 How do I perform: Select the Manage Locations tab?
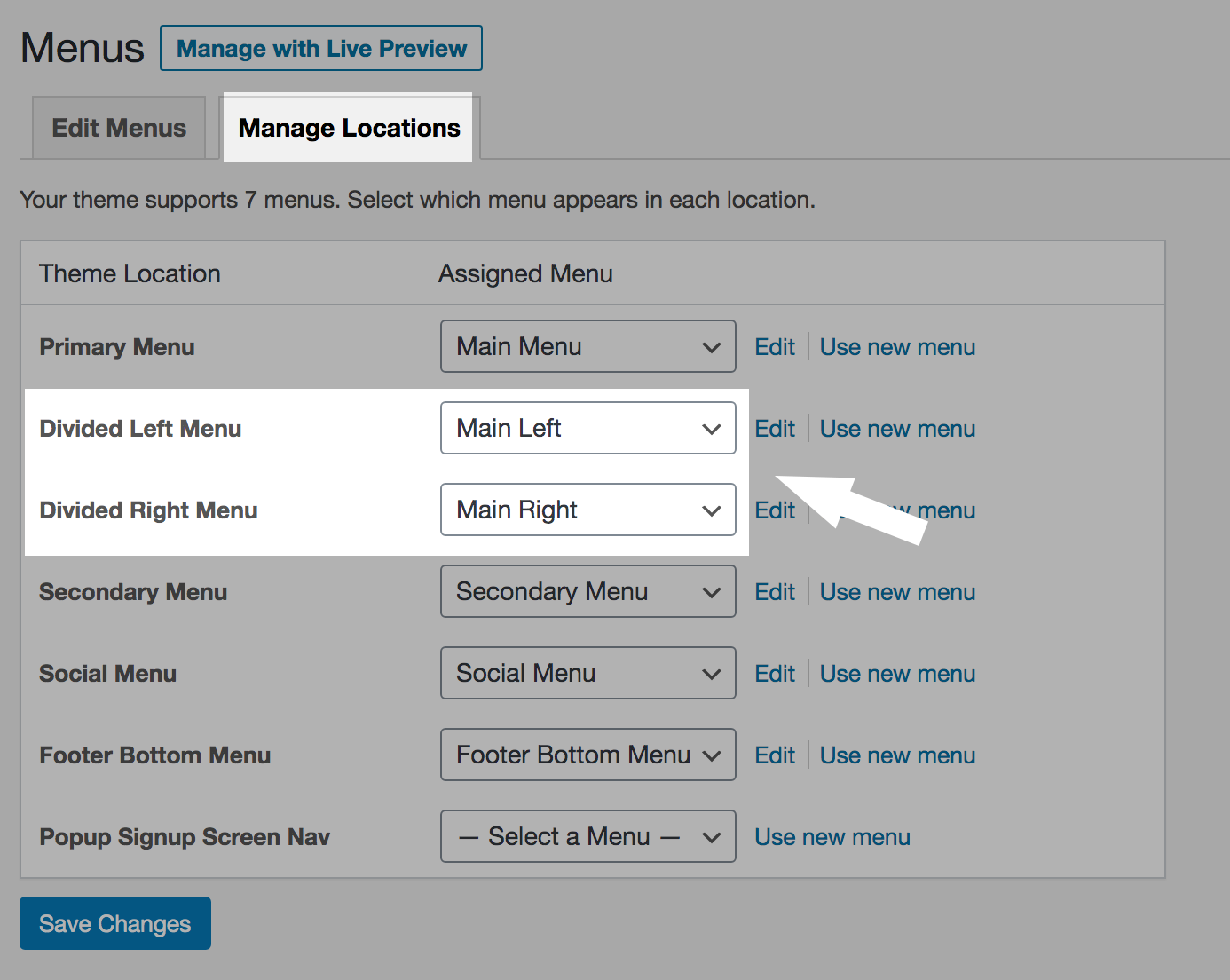[348, 128]
